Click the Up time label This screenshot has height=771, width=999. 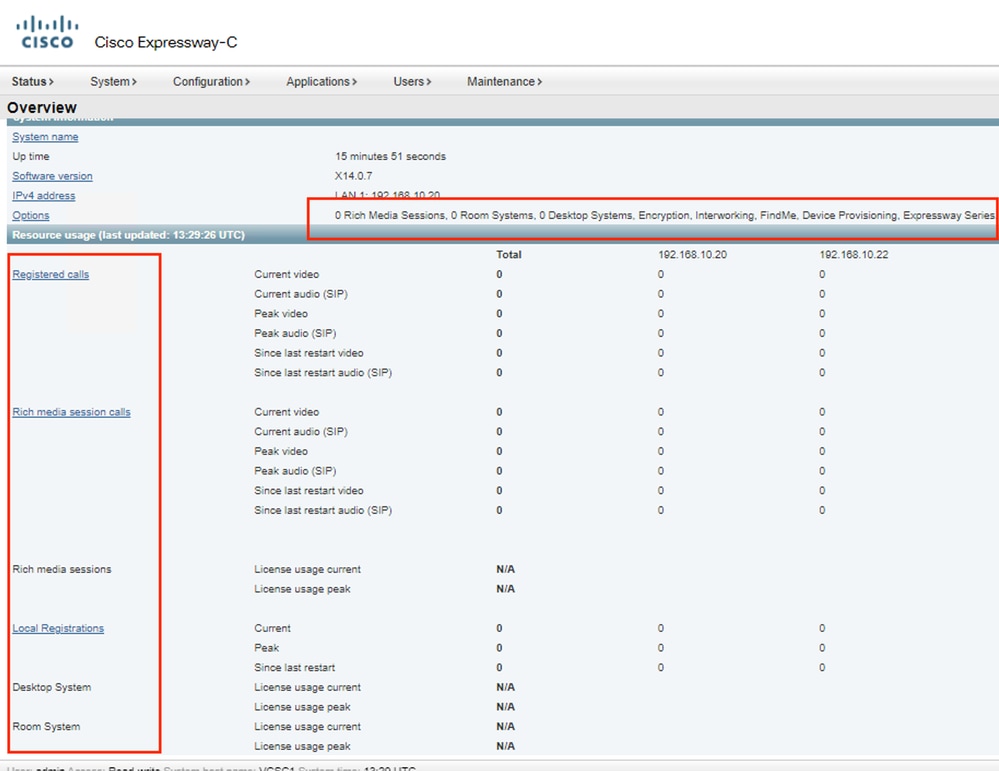point(31,156)
